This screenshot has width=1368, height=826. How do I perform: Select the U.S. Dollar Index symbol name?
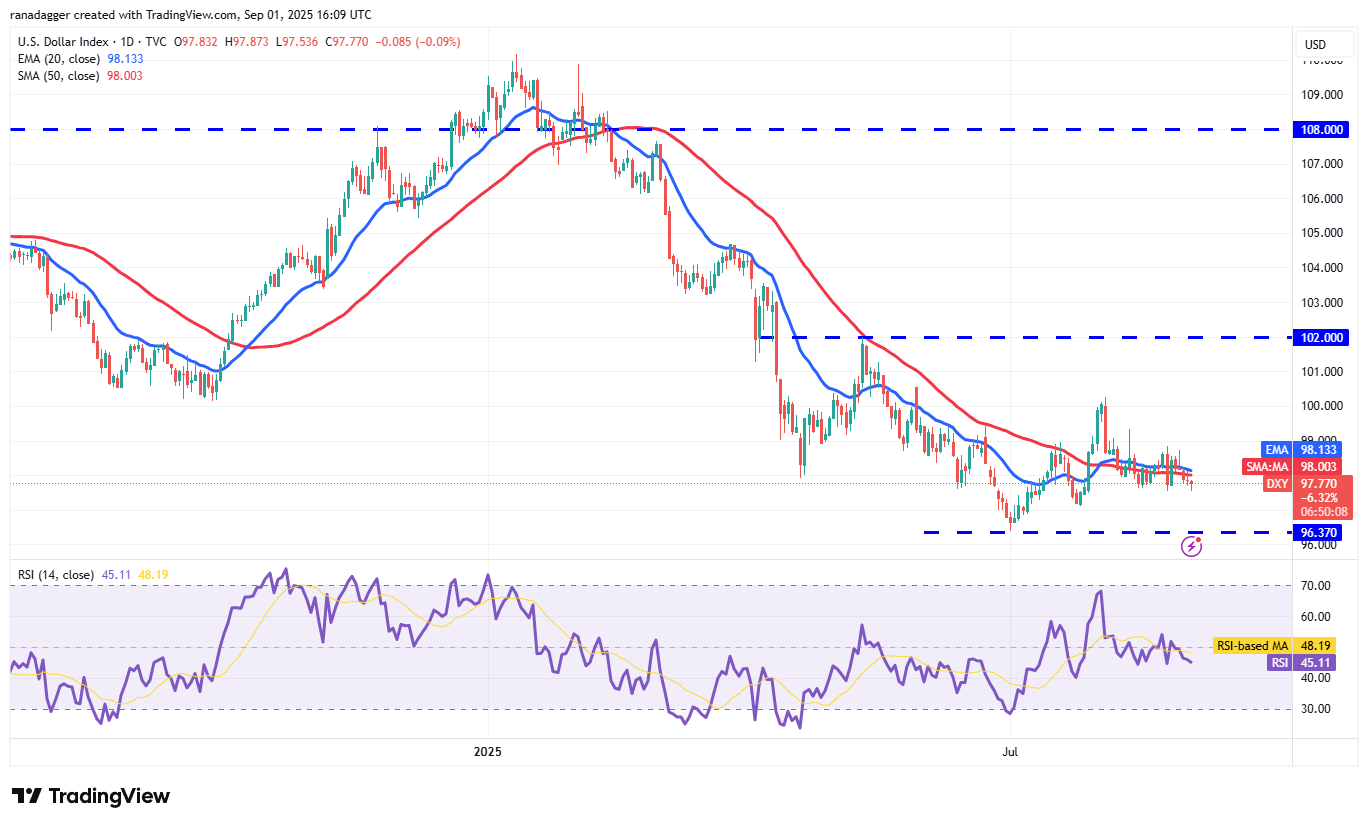coord(65,42)
